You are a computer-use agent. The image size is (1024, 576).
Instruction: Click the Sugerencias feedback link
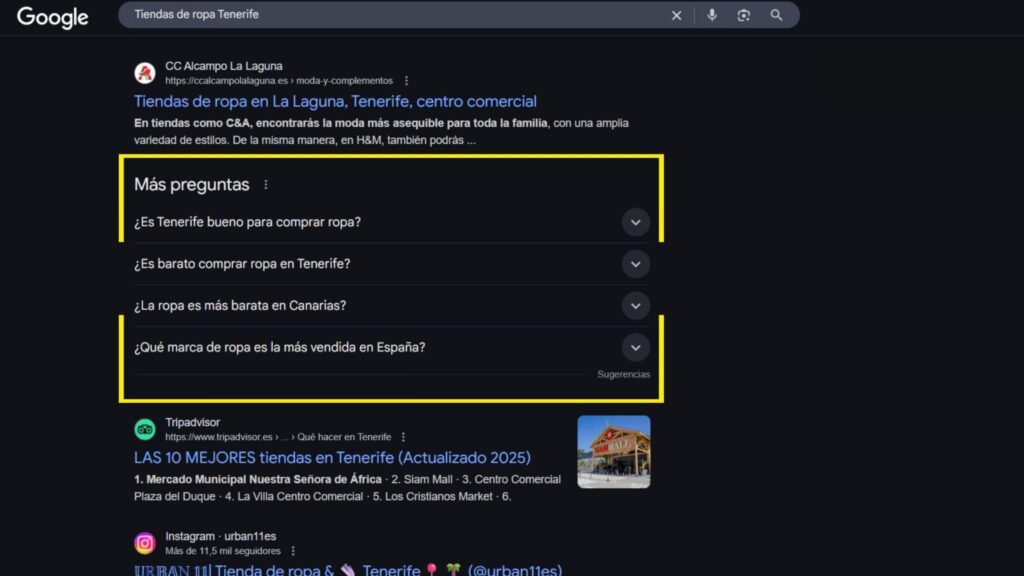click(623, 374)
